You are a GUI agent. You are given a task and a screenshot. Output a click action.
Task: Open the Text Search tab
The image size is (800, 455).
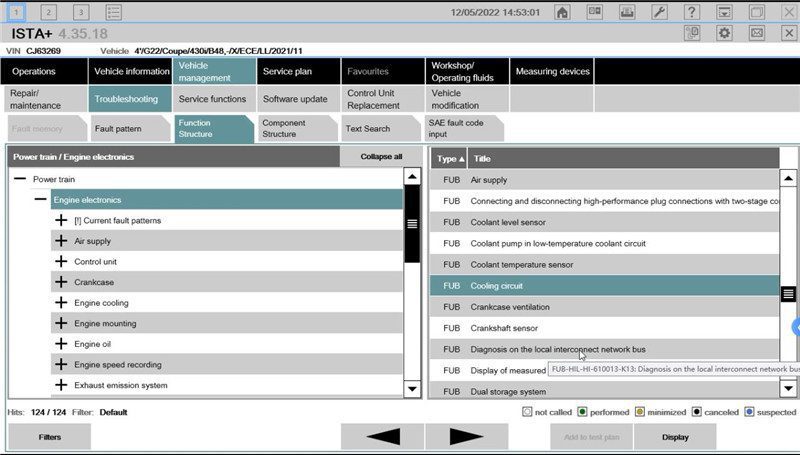click(x=382, y=129)
